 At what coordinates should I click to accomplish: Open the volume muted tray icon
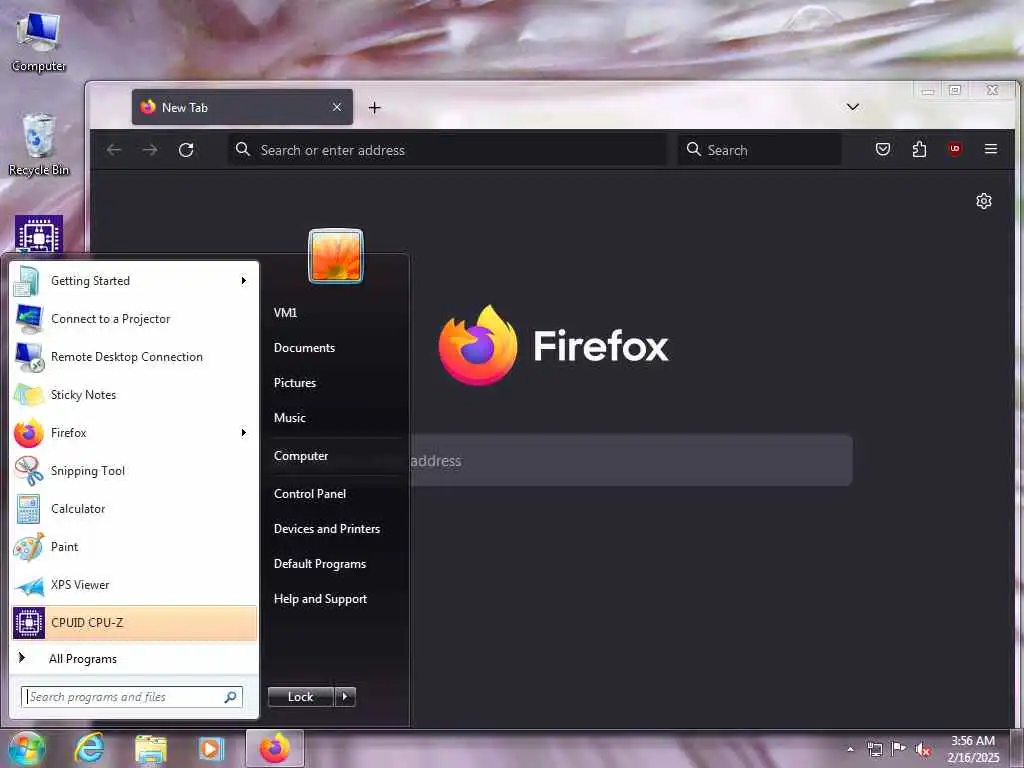tap(923, 750)
